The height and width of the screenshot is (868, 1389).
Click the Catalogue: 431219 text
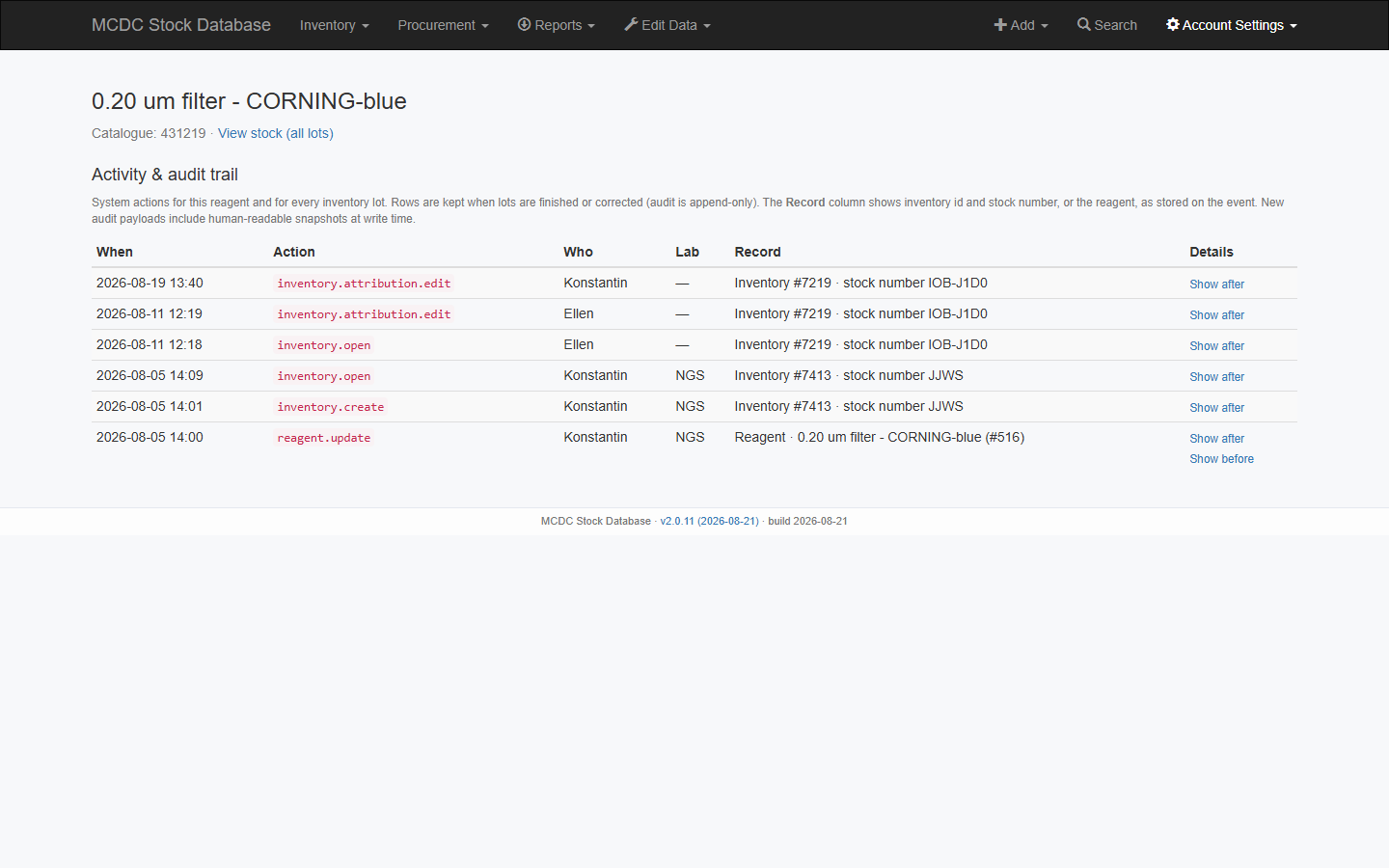149,133
